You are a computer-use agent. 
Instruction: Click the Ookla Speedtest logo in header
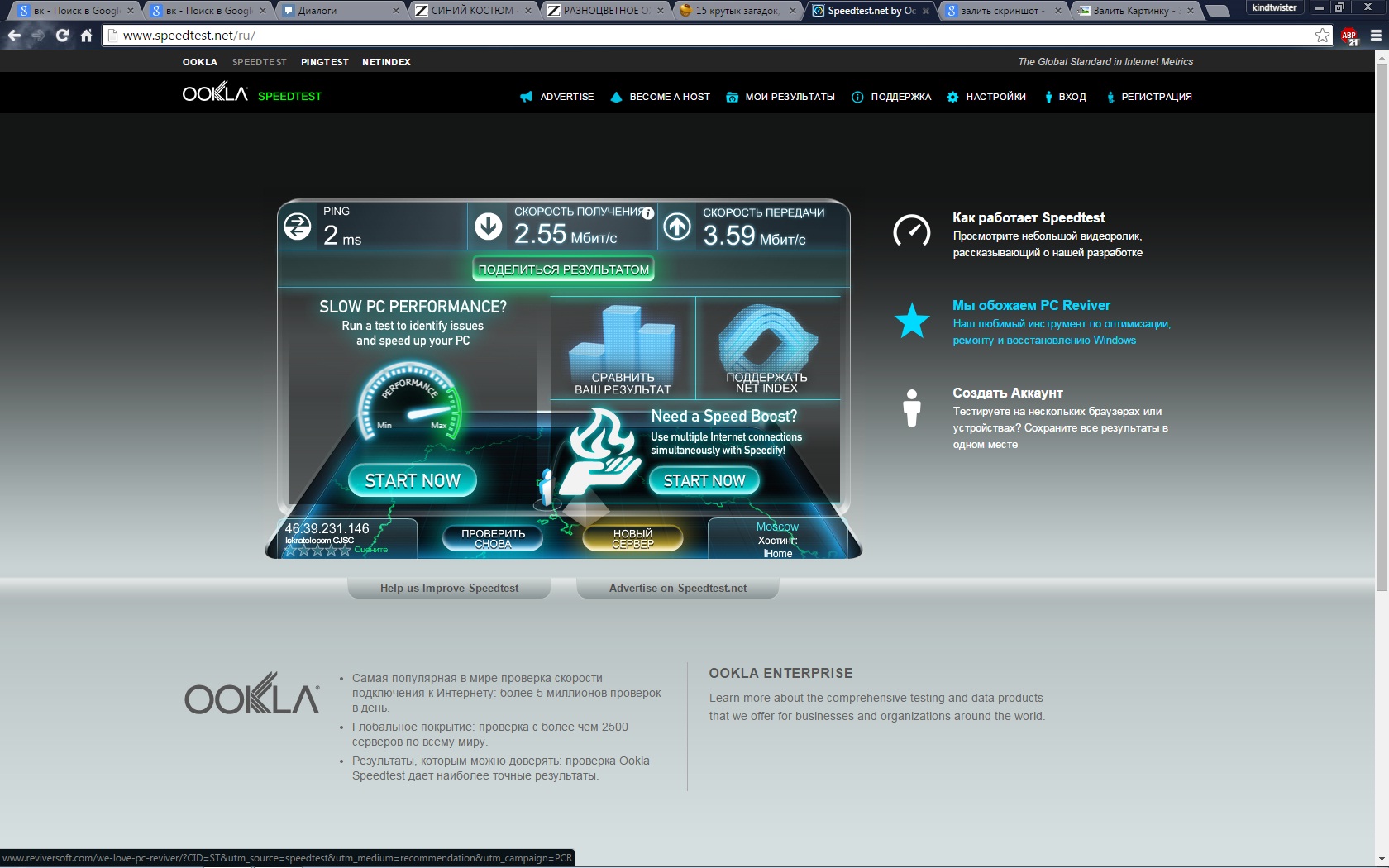(x=252, y=93)
